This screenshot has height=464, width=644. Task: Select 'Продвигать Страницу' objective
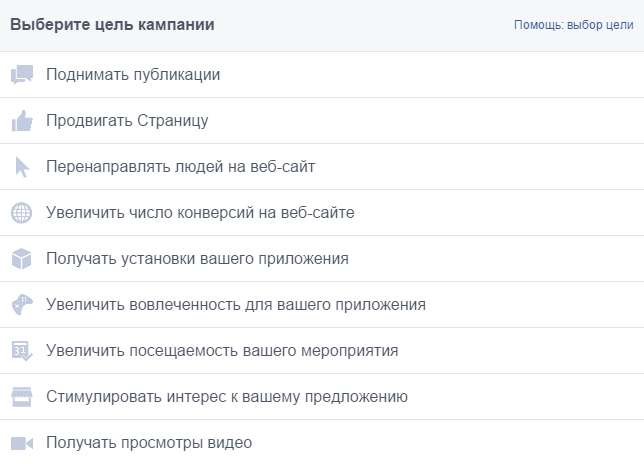[x=127, y=121]
